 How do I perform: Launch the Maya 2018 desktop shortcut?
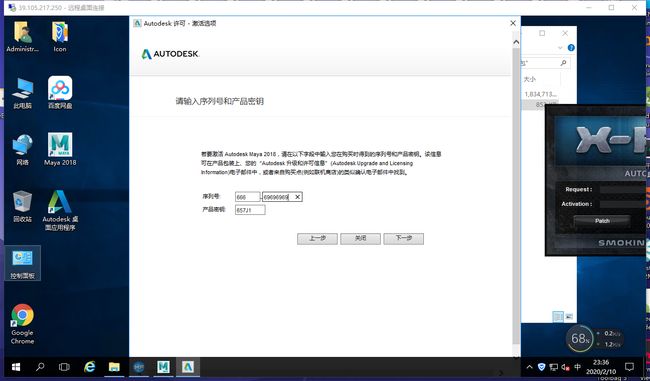[60, 149]
